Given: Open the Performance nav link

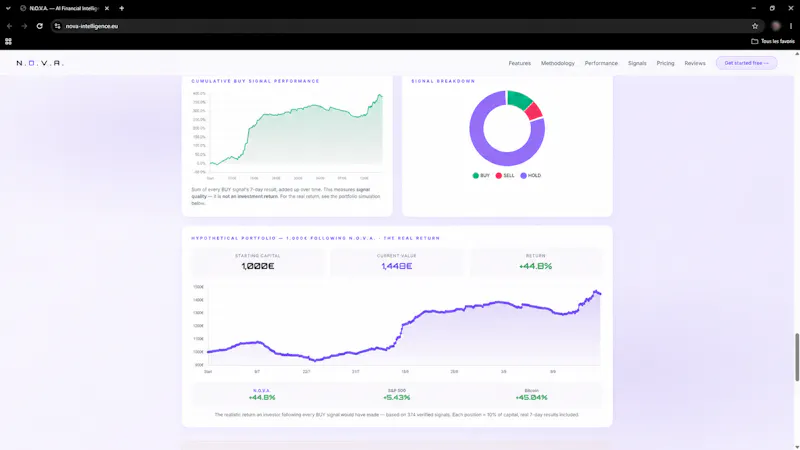Looking at the screenshot, I should click(601, 63).
